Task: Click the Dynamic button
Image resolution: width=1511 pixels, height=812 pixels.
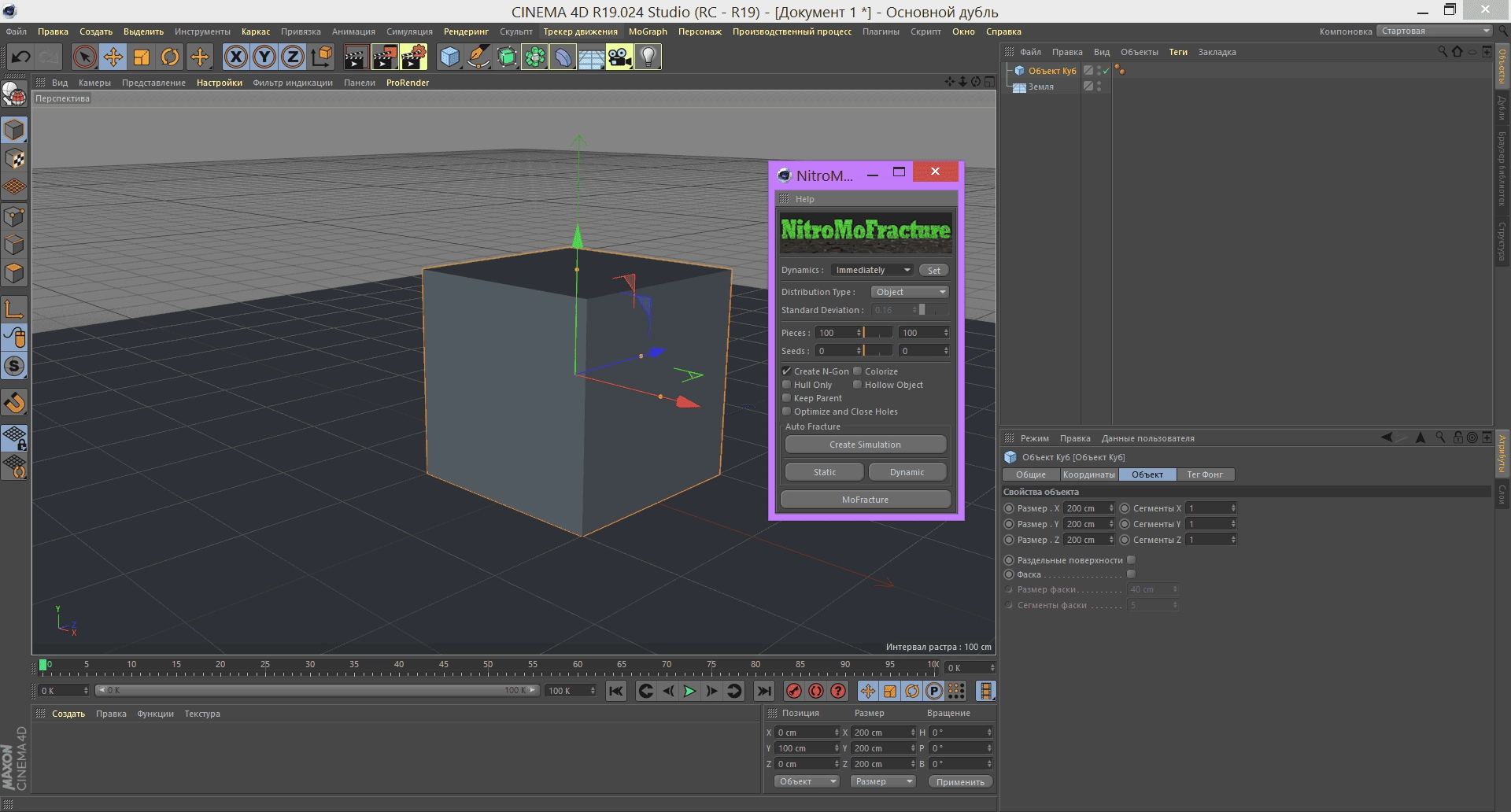Action: tap(907, 472)
